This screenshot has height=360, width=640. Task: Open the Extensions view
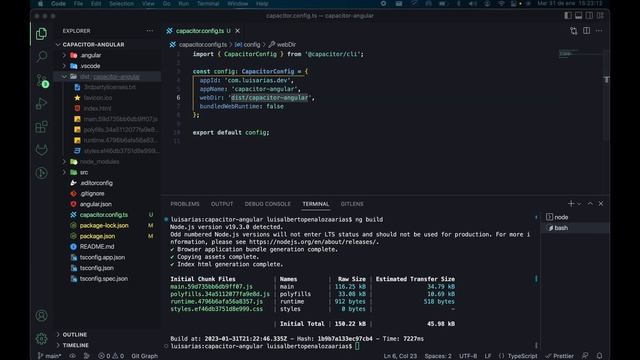pos(41,127)
